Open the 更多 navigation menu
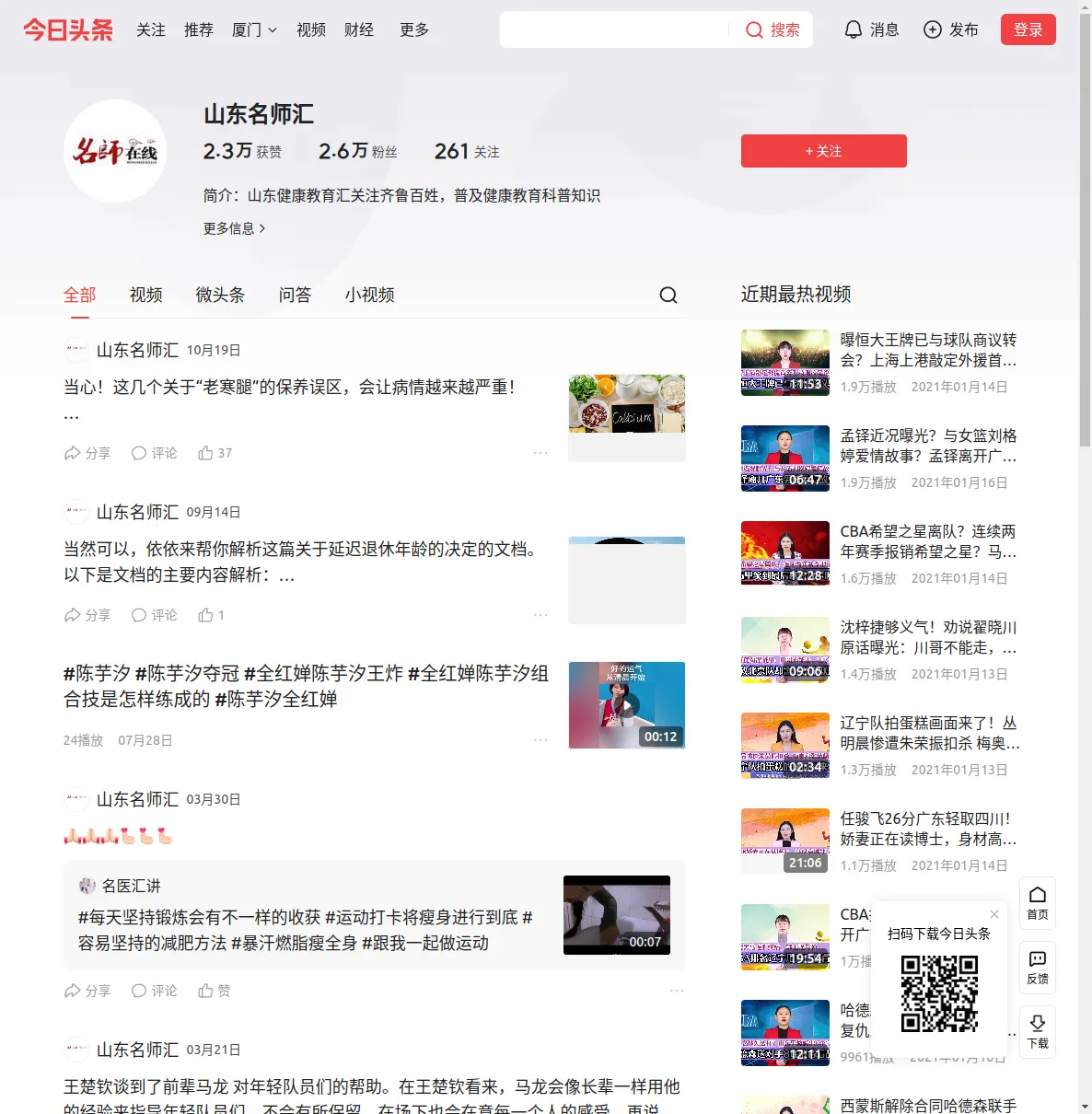This screenshot has width=1092, height=1114. pos(414,29)
